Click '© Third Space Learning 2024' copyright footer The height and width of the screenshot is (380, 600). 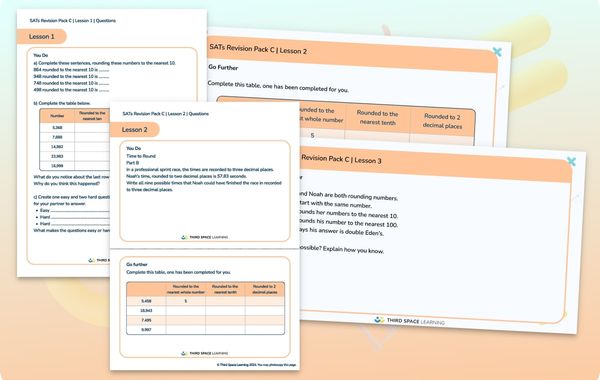[x=256, y=365]
